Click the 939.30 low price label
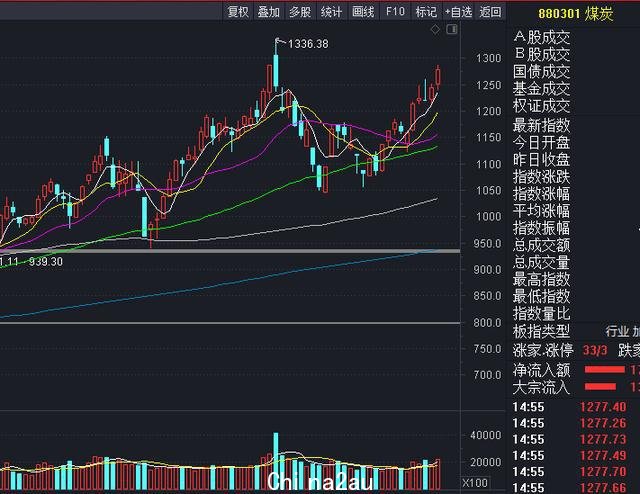640x494 pixels. click(46, 262)
